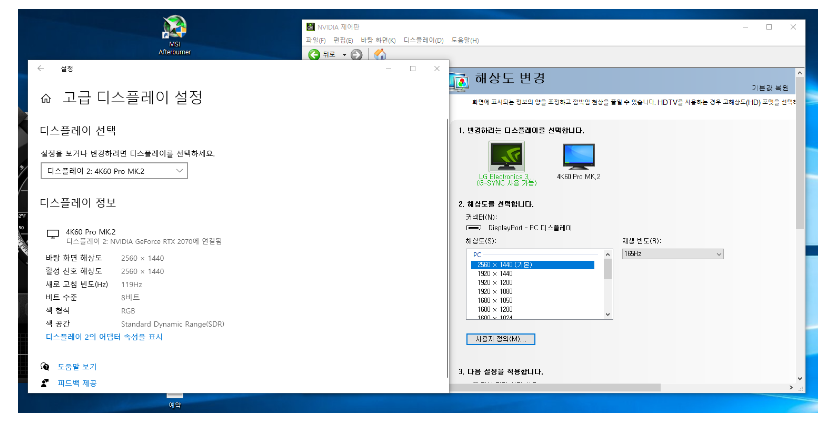
Task: Click NVIDIA panel horizontal scrollbar thumb
Action: click(556, 387)
